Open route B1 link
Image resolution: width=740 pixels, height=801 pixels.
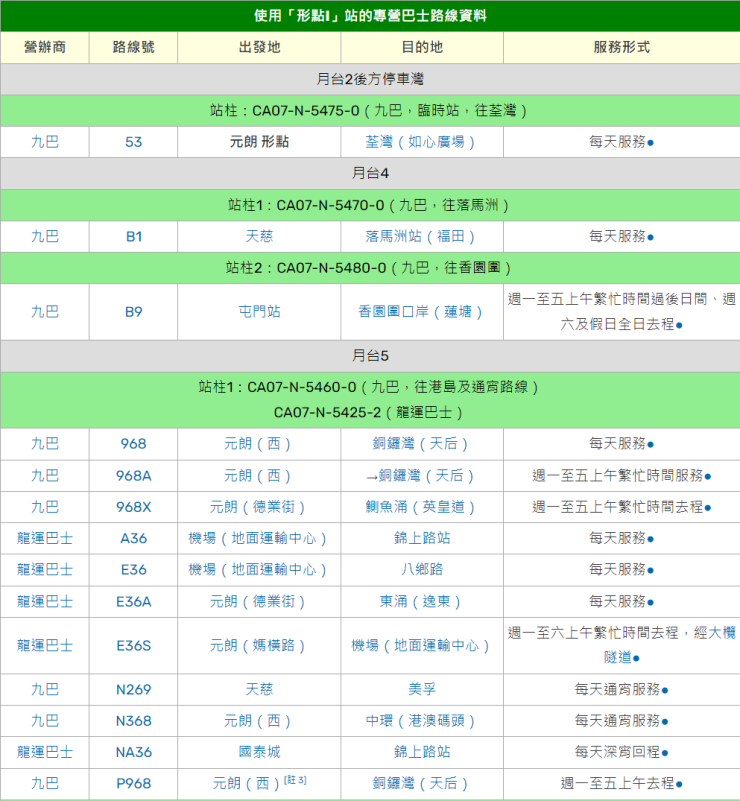coord(133,237)
